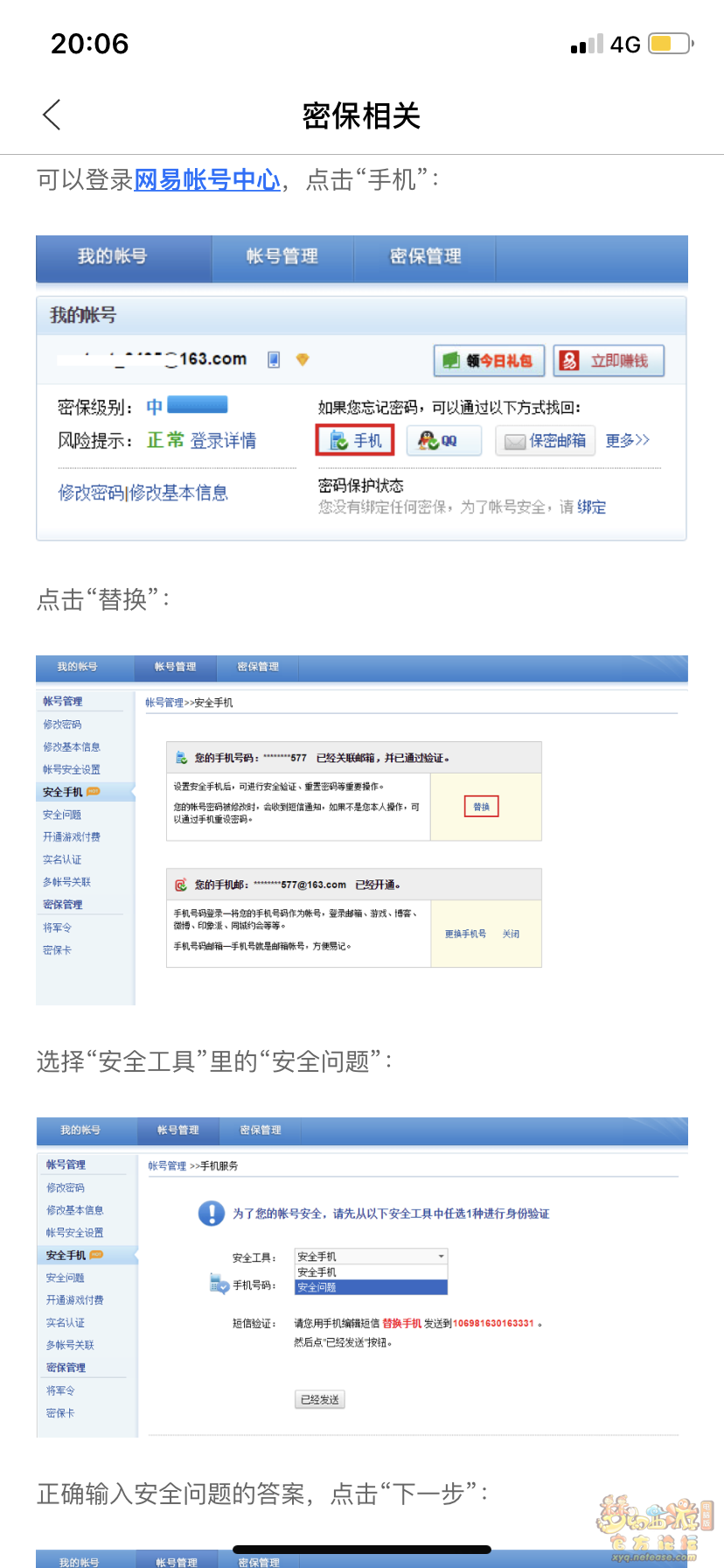
Task: Click the red number 106981630163331
Action: point(493,1323)
